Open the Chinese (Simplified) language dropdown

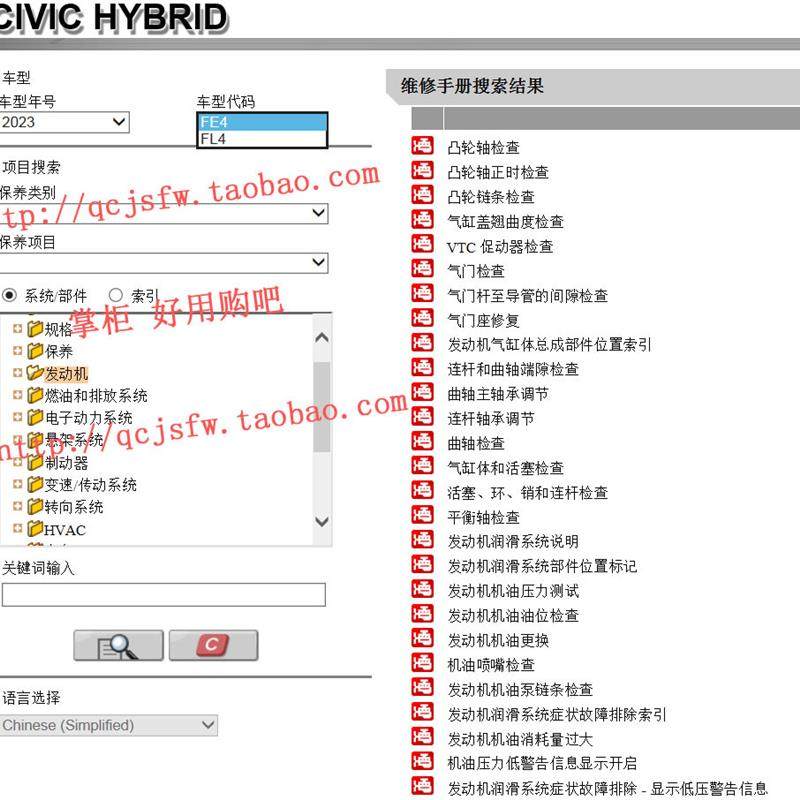[206, 724]
